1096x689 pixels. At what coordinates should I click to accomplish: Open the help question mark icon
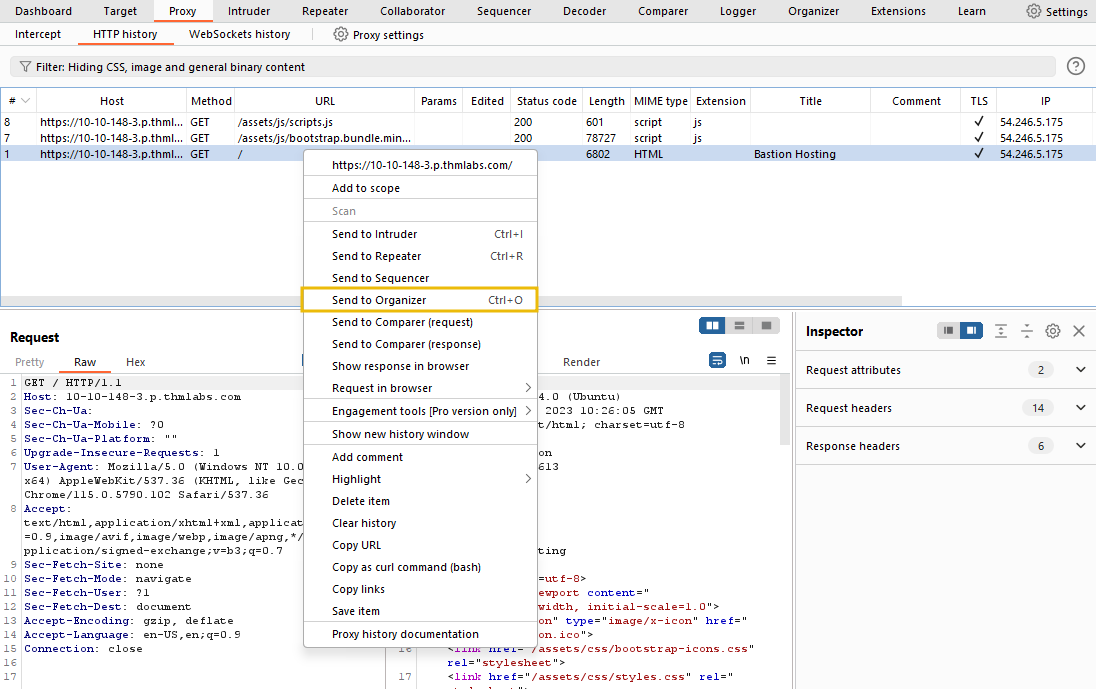coord(1075,66)
